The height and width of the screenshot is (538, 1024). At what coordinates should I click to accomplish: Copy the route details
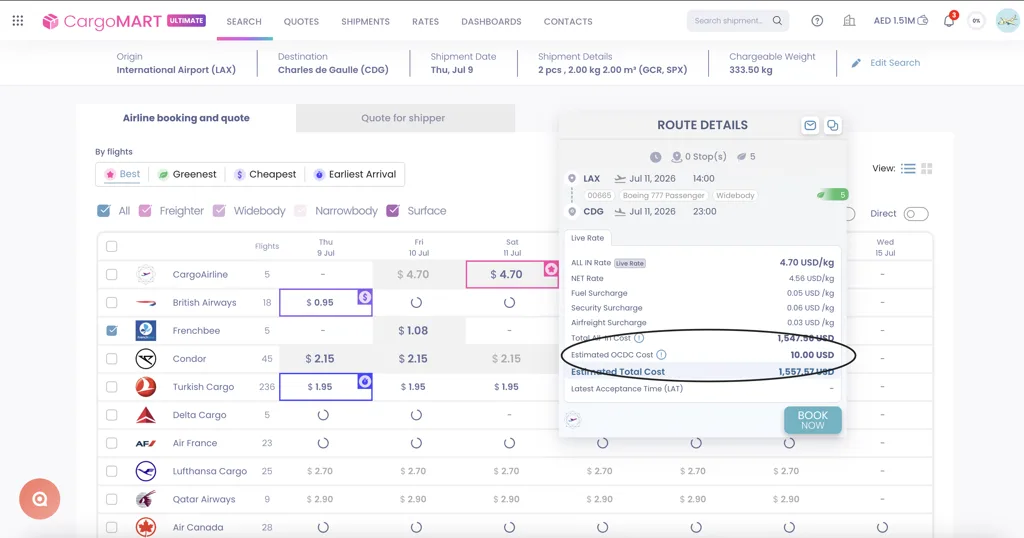point(833,125)
